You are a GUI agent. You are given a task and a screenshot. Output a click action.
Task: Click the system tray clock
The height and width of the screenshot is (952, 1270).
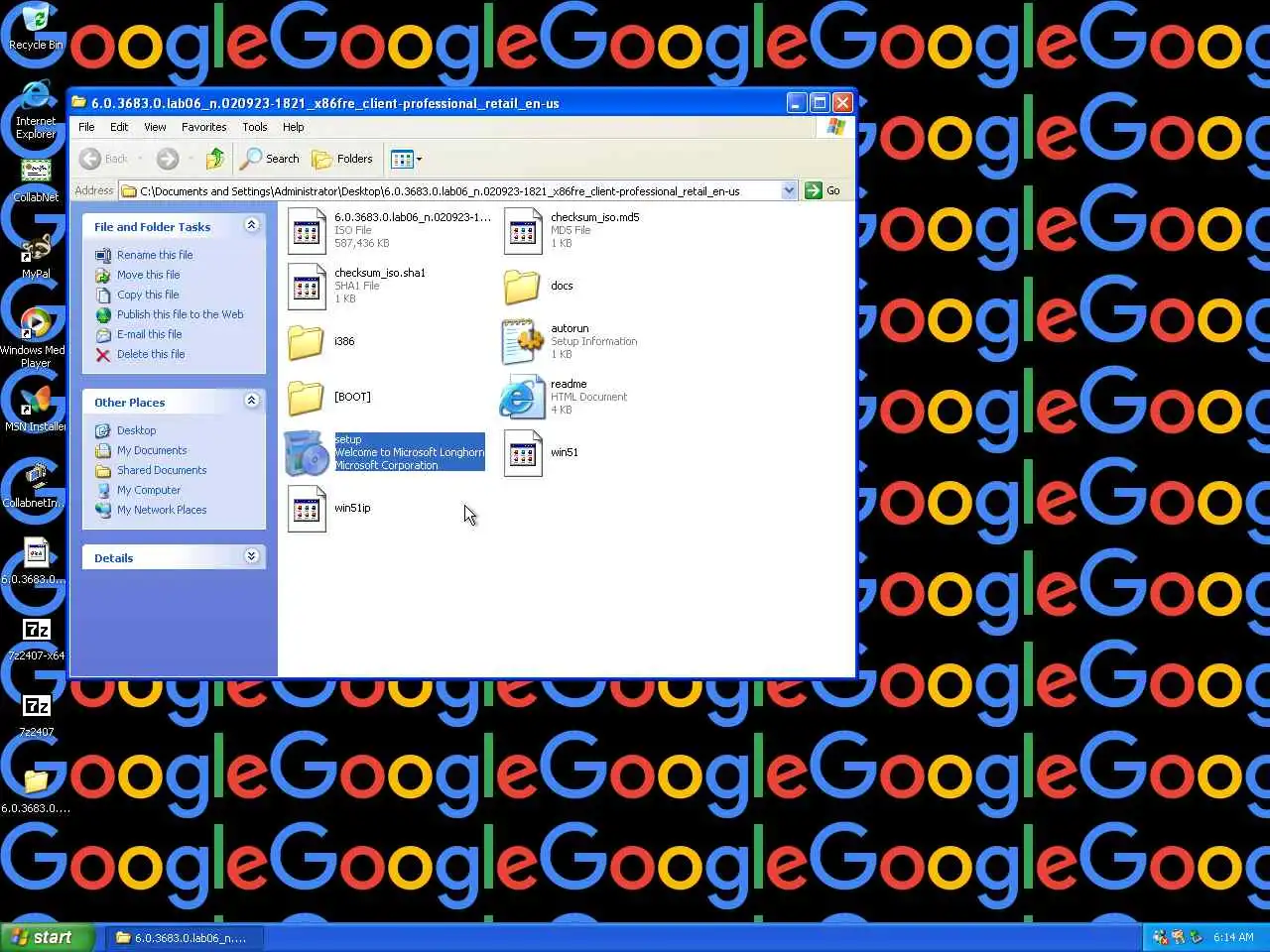click(1233, 937)
